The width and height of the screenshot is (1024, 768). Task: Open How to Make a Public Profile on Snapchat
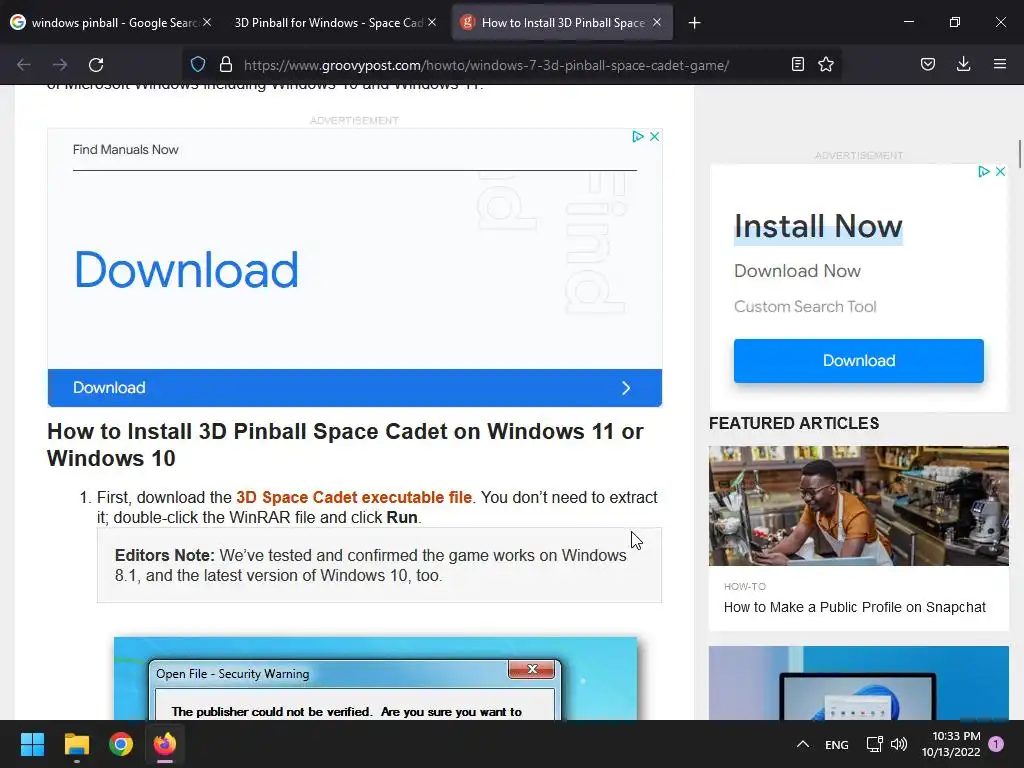(855, 607)
